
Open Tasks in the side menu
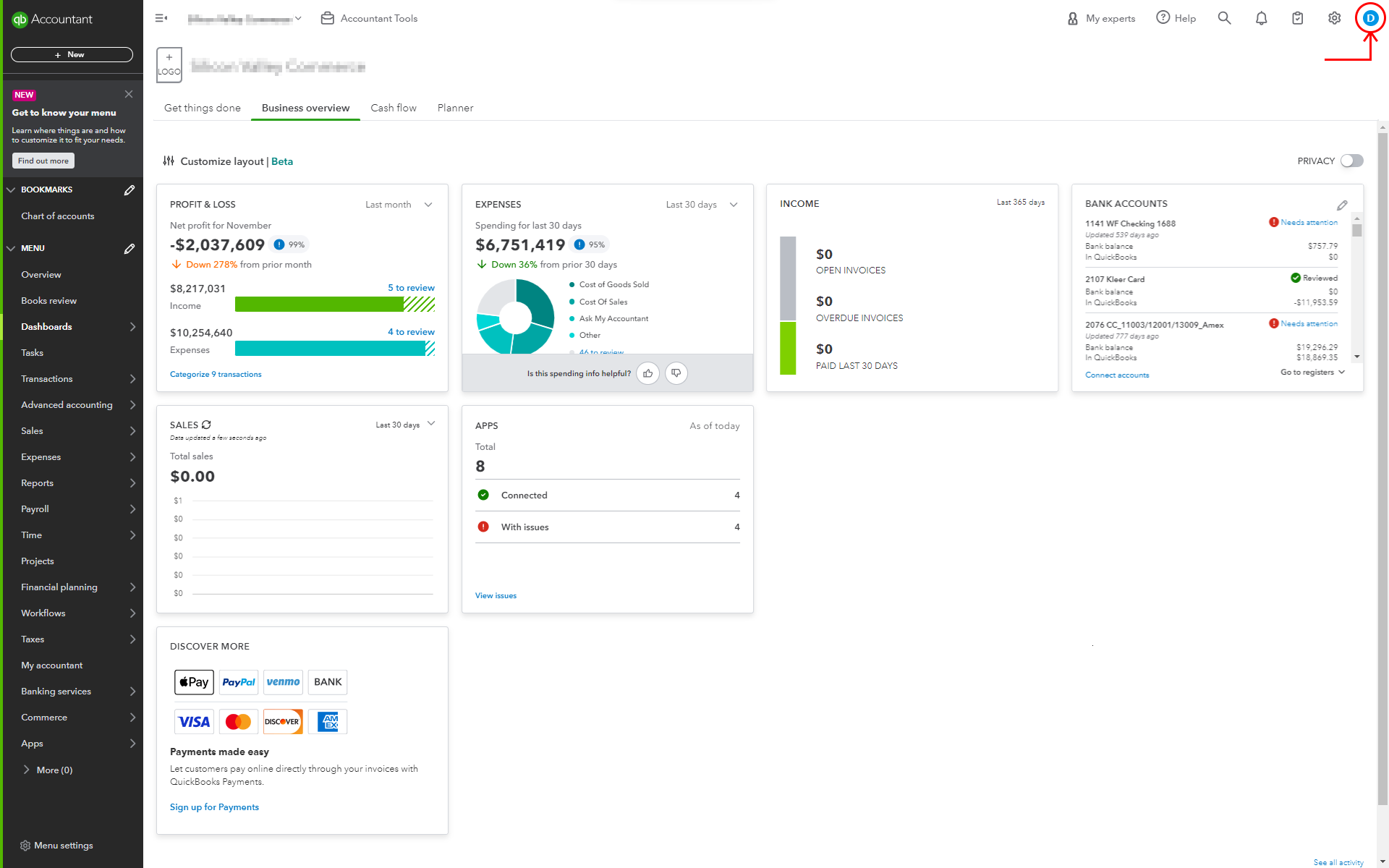tap(32, 353)
